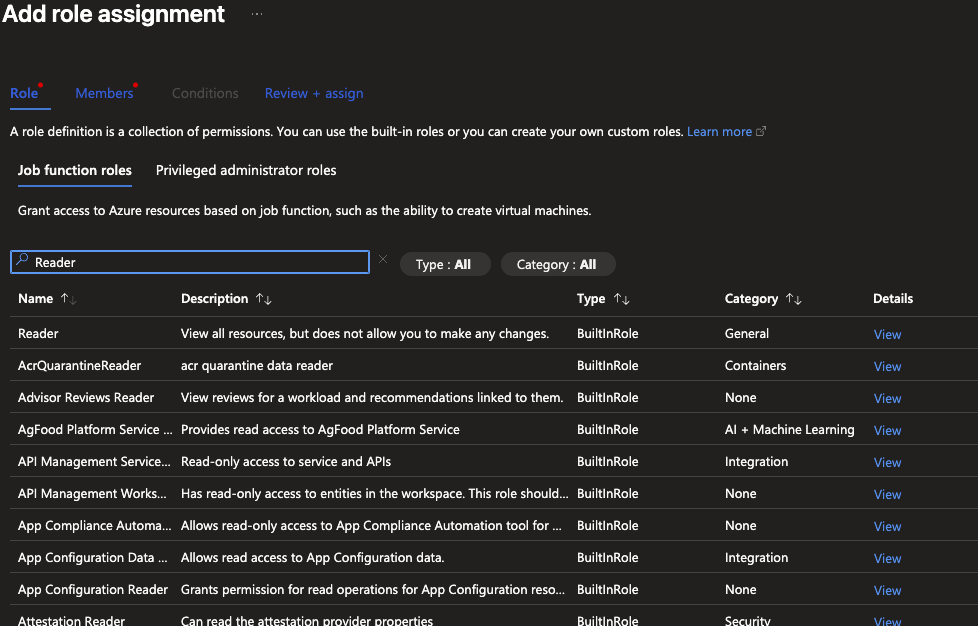Click the 'Security' category cell
Image resolution: width=978 pixels, height=626 pixels.
[x=747, y=620]
